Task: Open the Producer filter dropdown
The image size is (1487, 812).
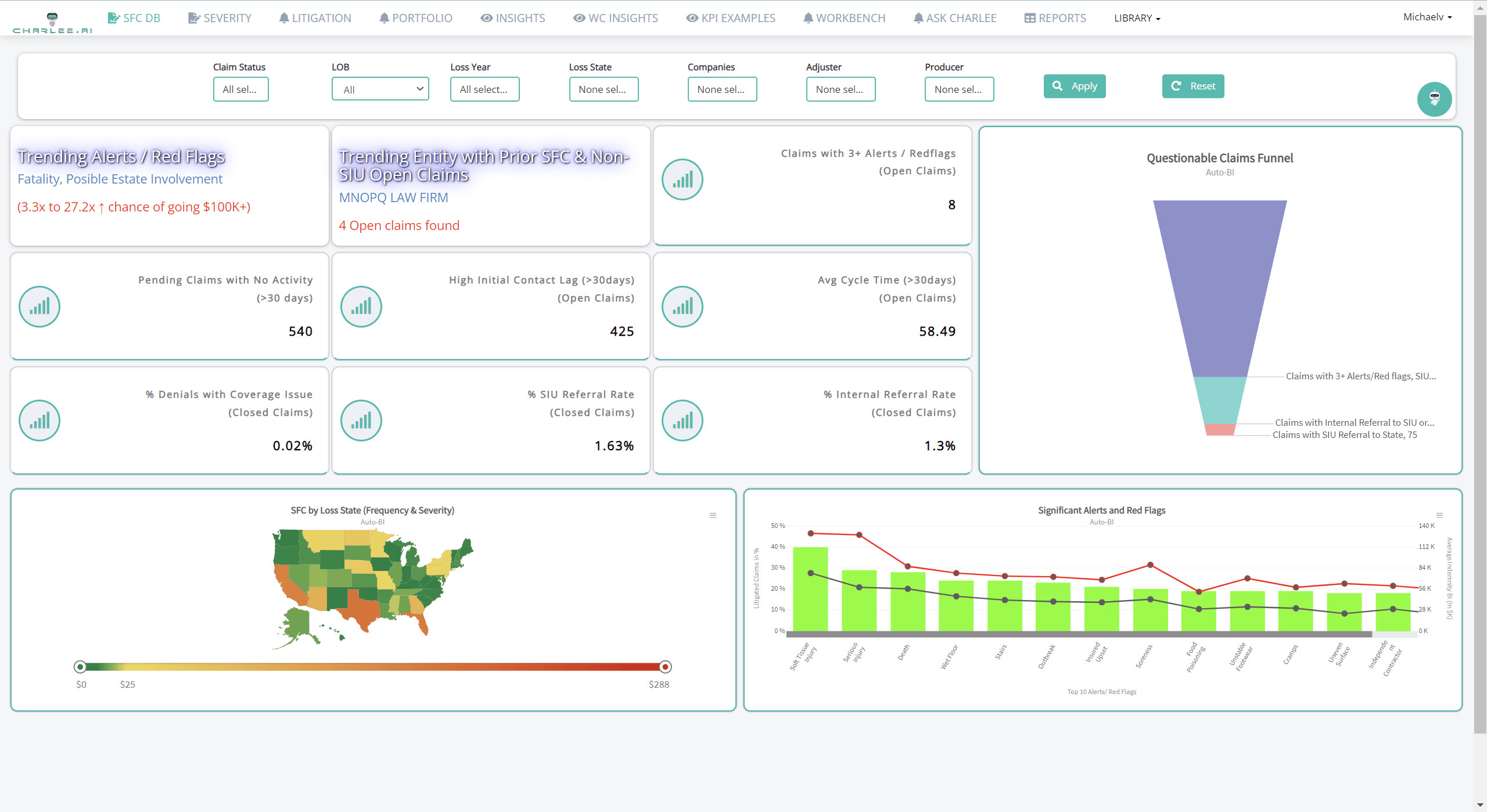Action: point(960,89)
